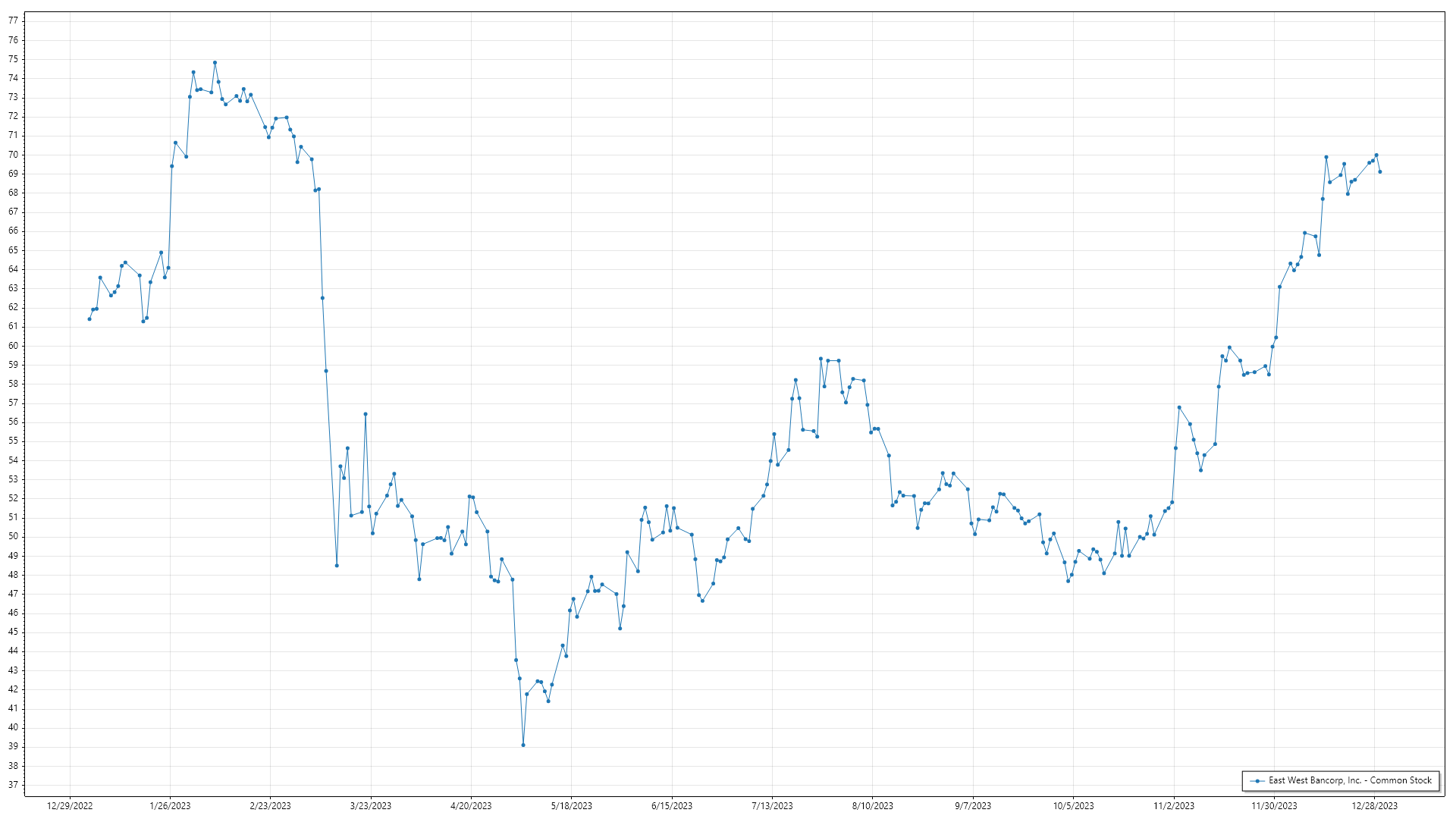Click the lowest data point near 39
Viewport: 1456px width, 819px height.
523,745
